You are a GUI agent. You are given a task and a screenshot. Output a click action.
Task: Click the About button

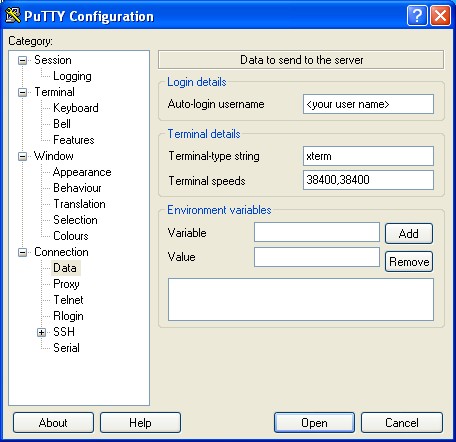point(53,423)
